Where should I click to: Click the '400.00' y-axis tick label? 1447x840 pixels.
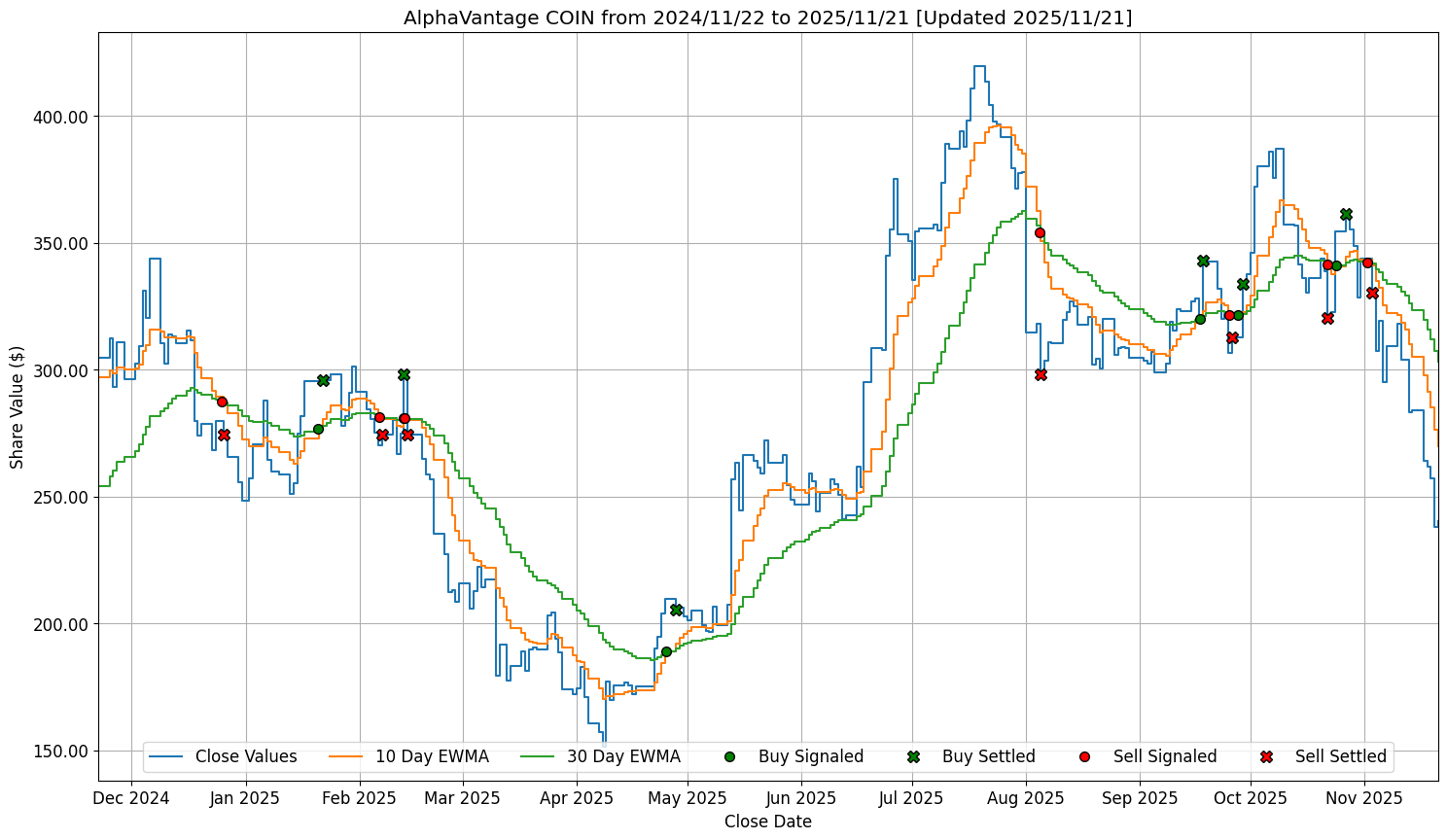pos(61,117)
